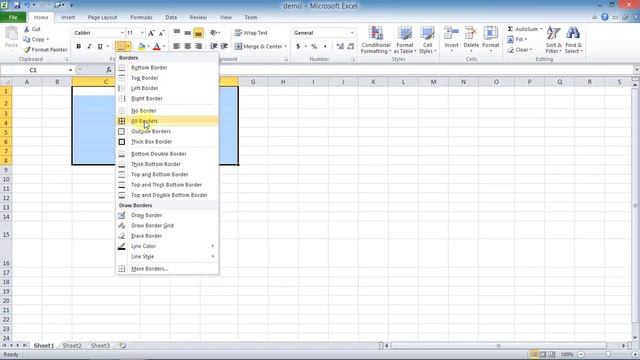This screenshot has width=640, height=360.
Task: Click the Align Text Right icon
Action: click(x=198, y=47)
